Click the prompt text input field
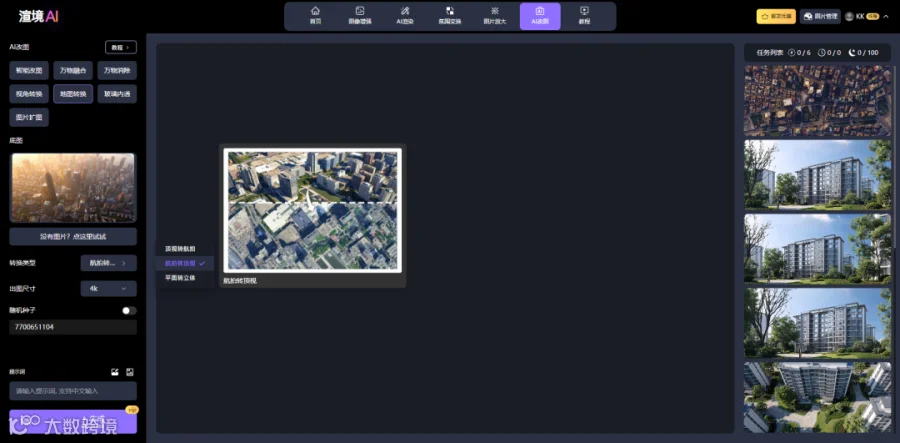The image size is (900, 443). click(x=73, y=391)
